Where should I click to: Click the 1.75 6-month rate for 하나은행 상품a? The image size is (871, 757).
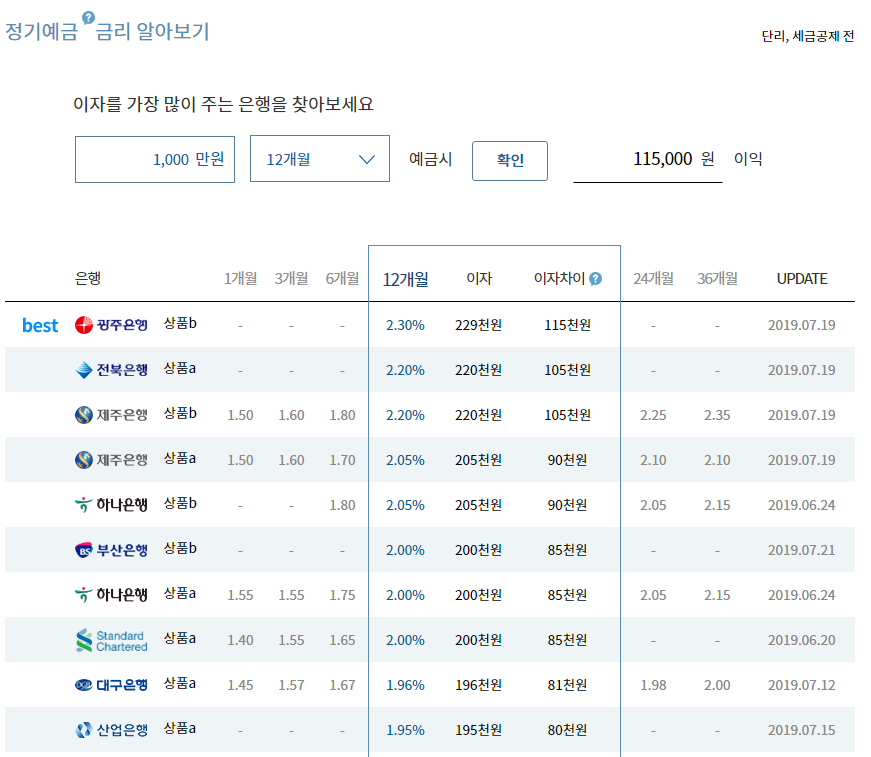342,595
